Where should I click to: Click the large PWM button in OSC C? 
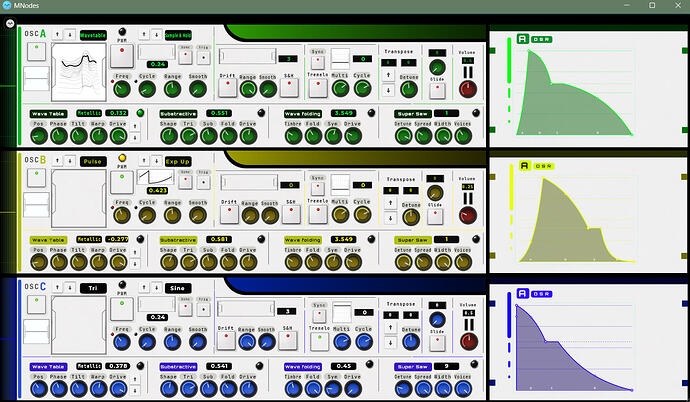[x=122, y=309]
